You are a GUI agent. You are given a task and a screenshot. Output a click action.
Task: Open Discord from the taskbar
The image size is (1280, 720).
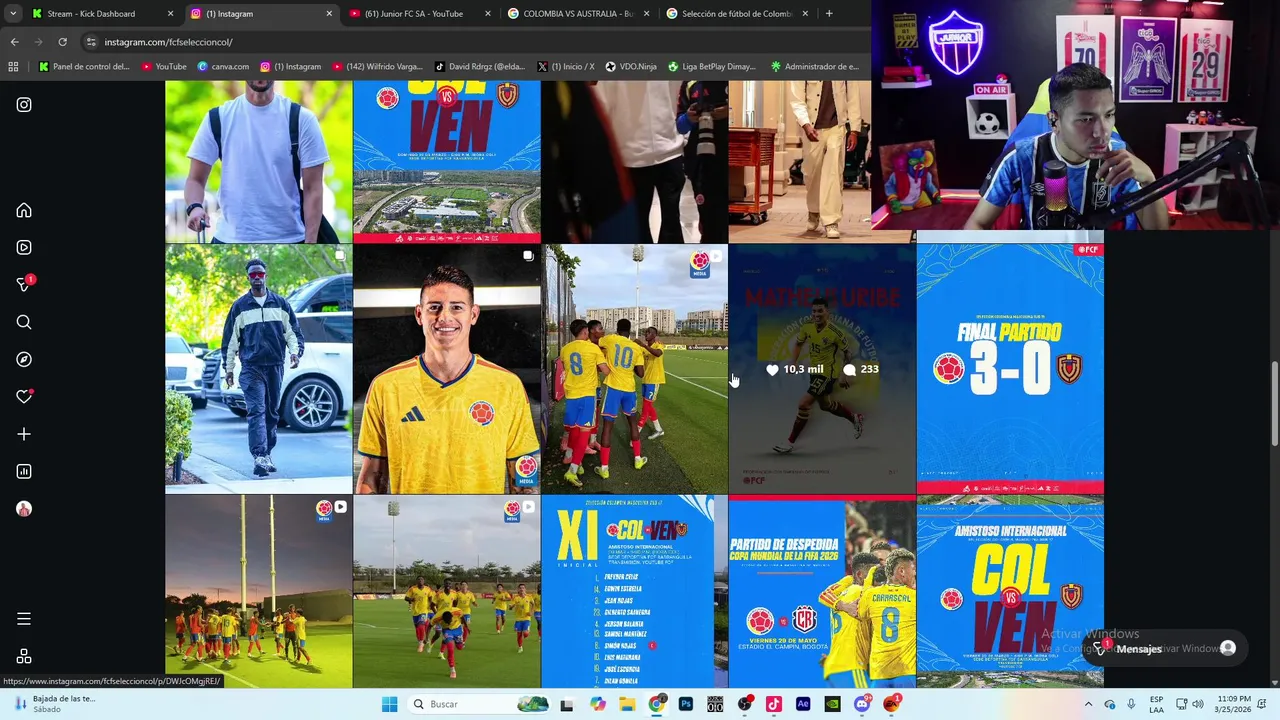[862, 704]
